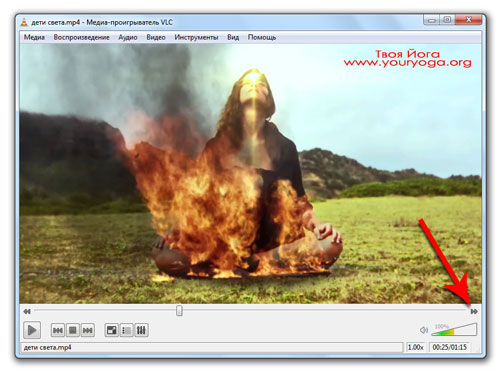This screenshot has height=372, width=500.
Task: Show the playlist icon
Action: point(126,330)
